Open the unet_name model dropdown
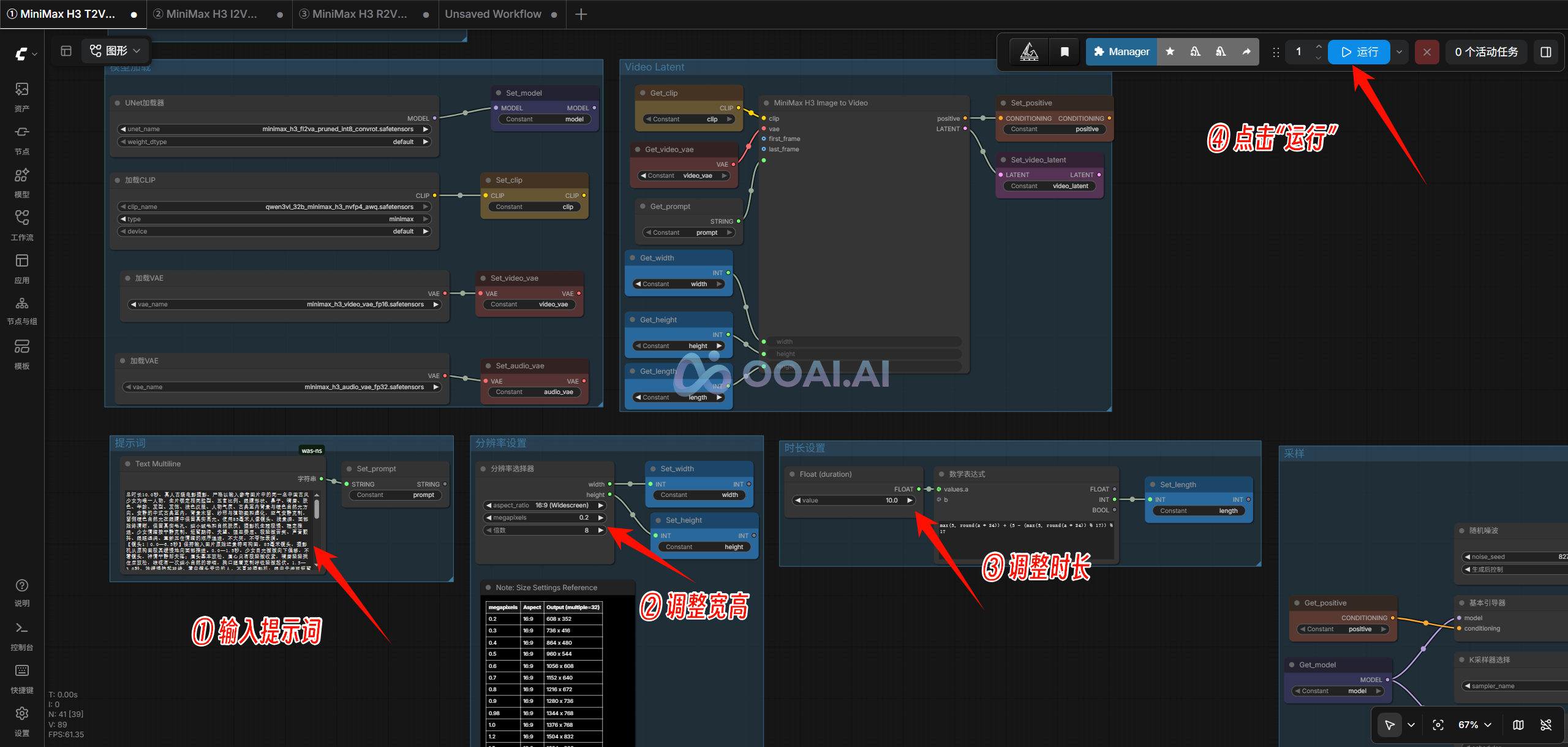 (274, 129)
